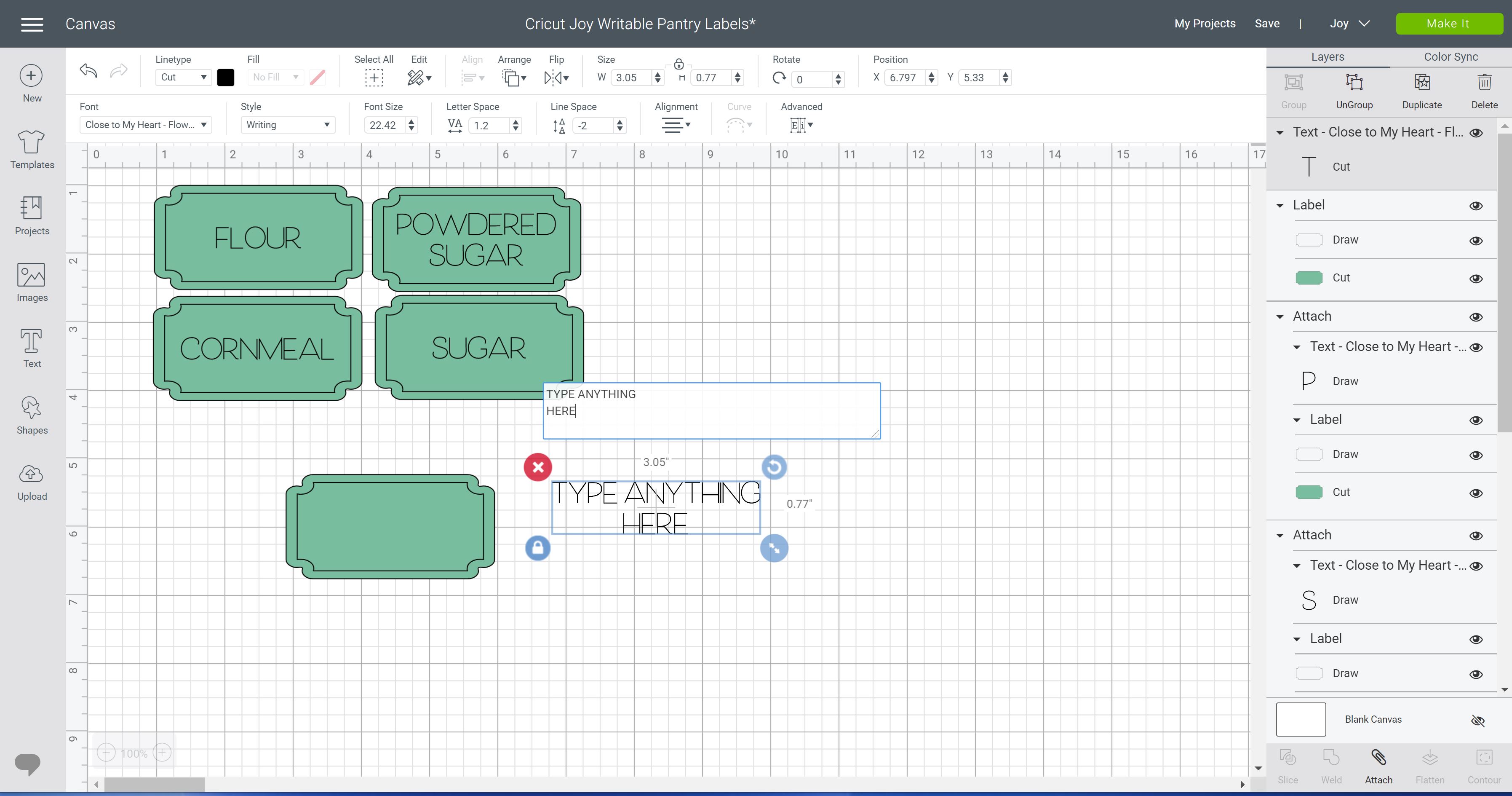Open the Linetype Cut dropdown
Screen dimensions: 1512x796
tap(183, 77)
